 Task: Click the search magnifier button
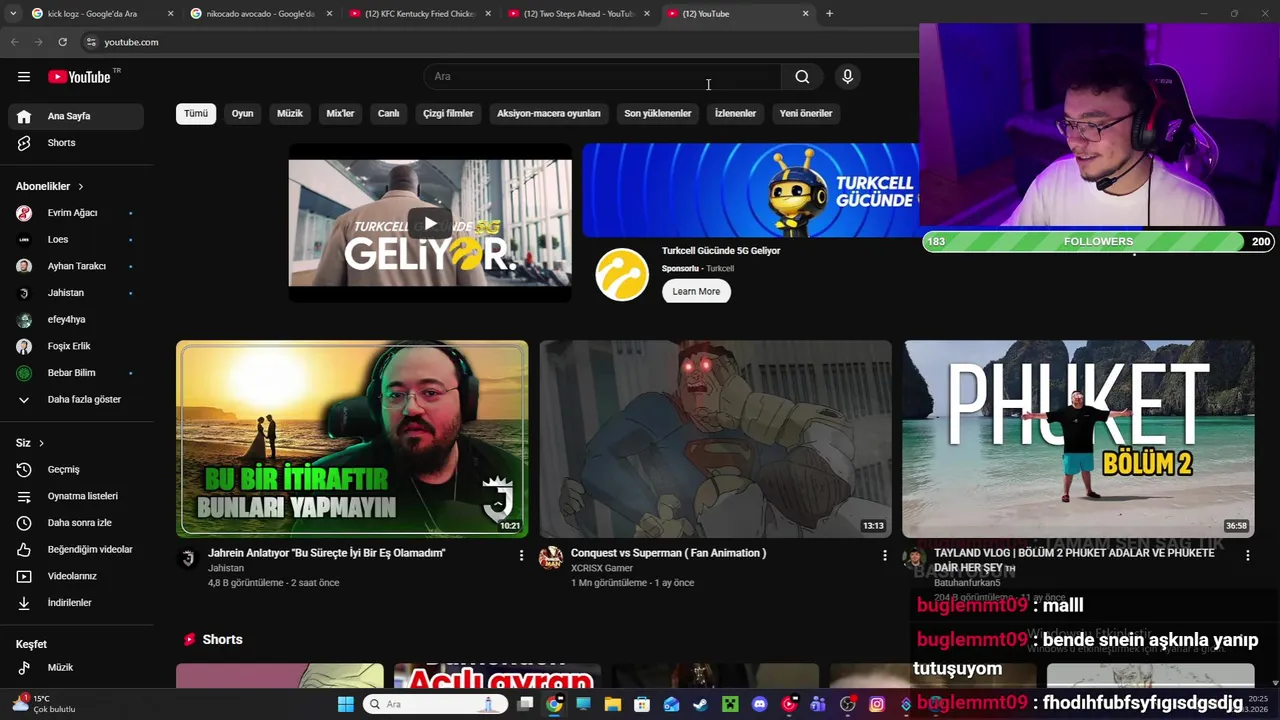click(802, 77)
